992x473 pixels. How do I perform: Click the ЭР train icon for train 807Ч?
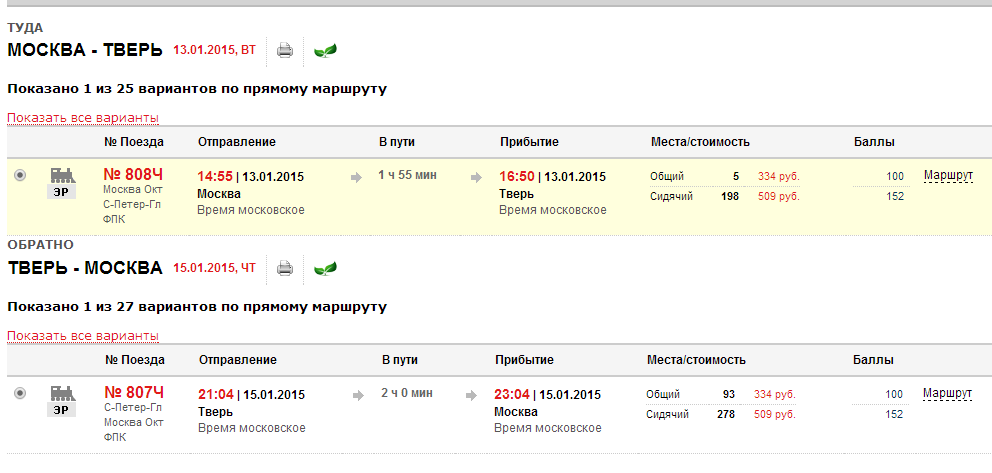(62, 401)
